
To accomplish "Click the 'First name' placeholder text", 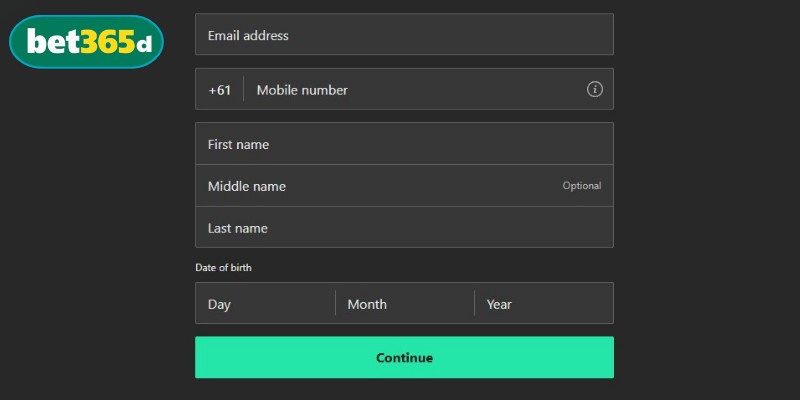I will tap(238, 144).
